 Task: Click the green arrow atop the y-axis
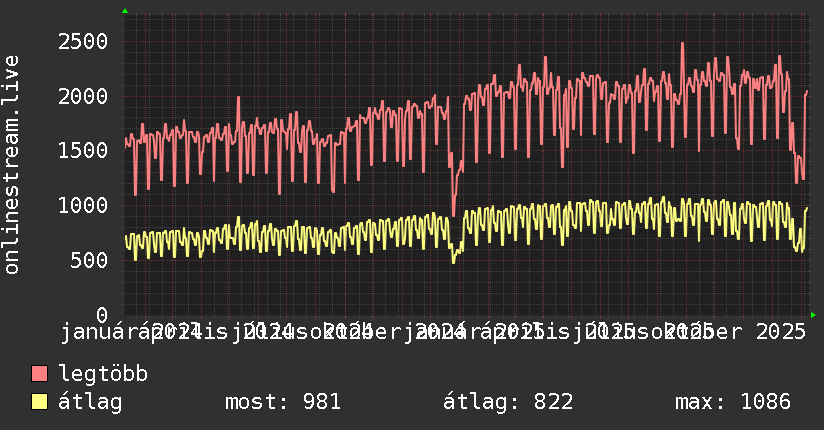point(125,11)
